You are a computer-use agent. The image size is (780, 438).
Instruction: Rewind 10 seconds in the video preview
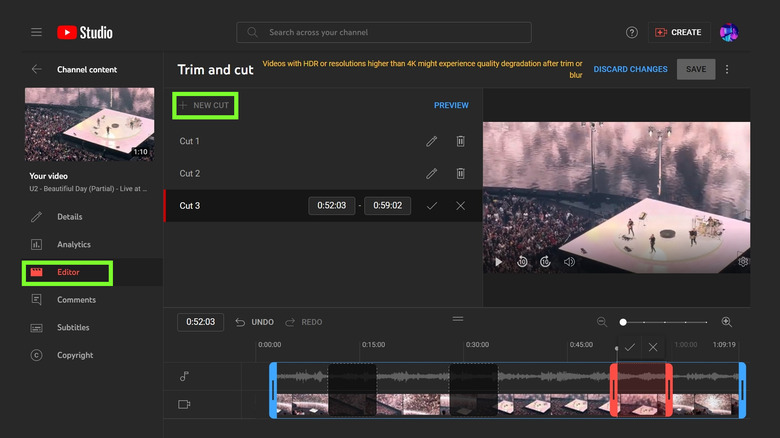pos(522,262)
